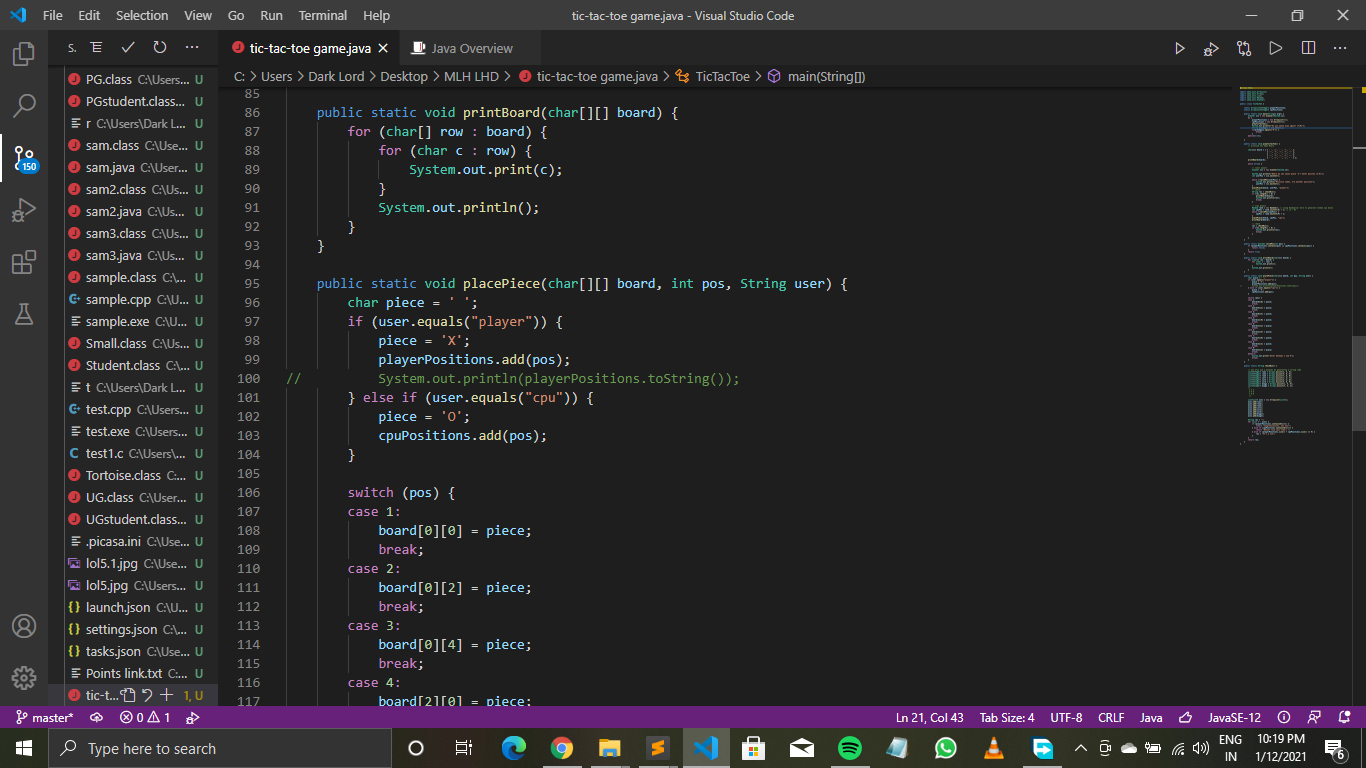The height and width of the screenshot is (768, 1366).
Task: Toggle source control view as tree
Action: [x=96, y=48]
